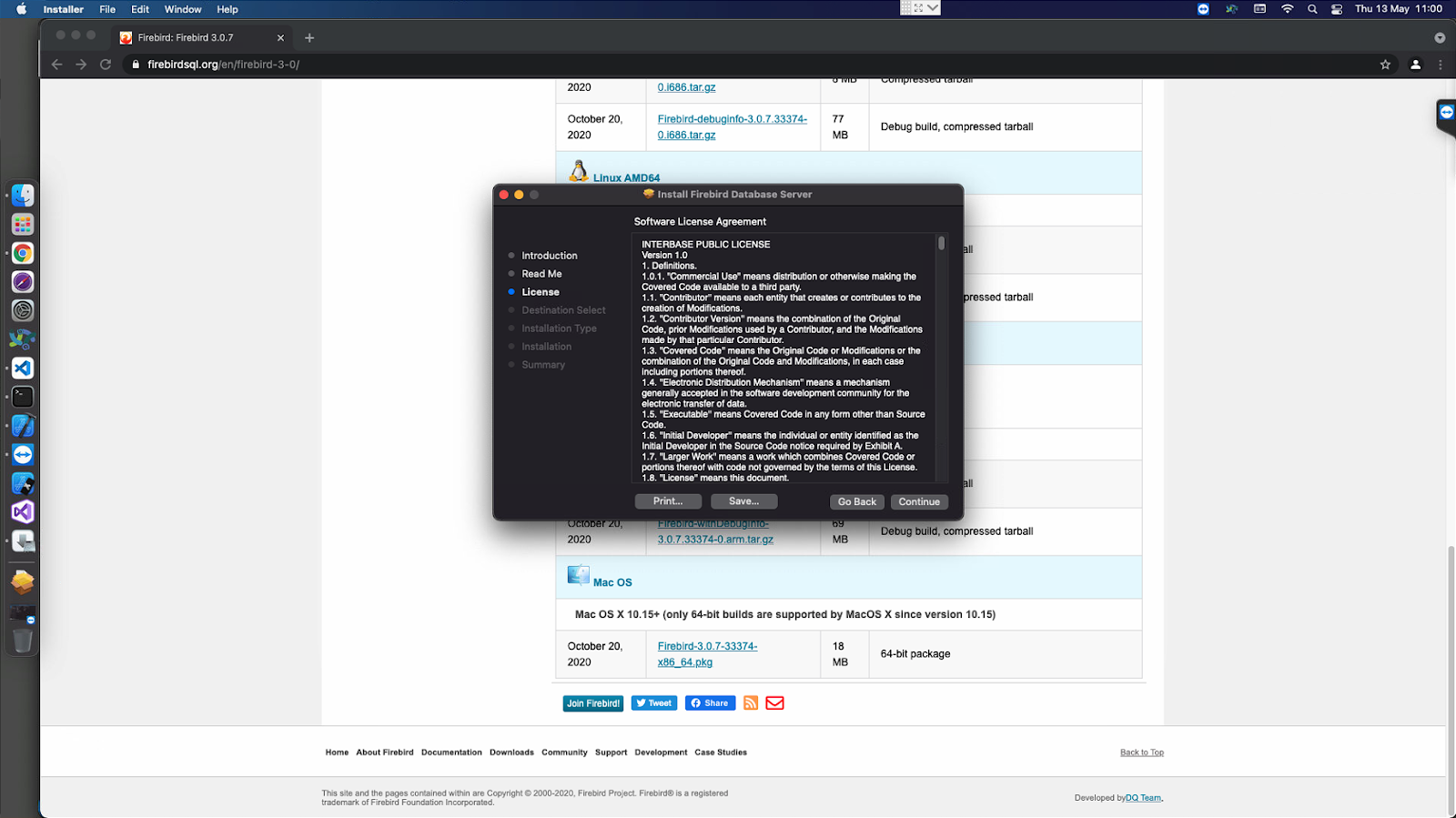Screen dimensions: 1456x818
Task: Open Firebird-3.0.7-33374-x86_64.pkg download link
Action: 707,654
